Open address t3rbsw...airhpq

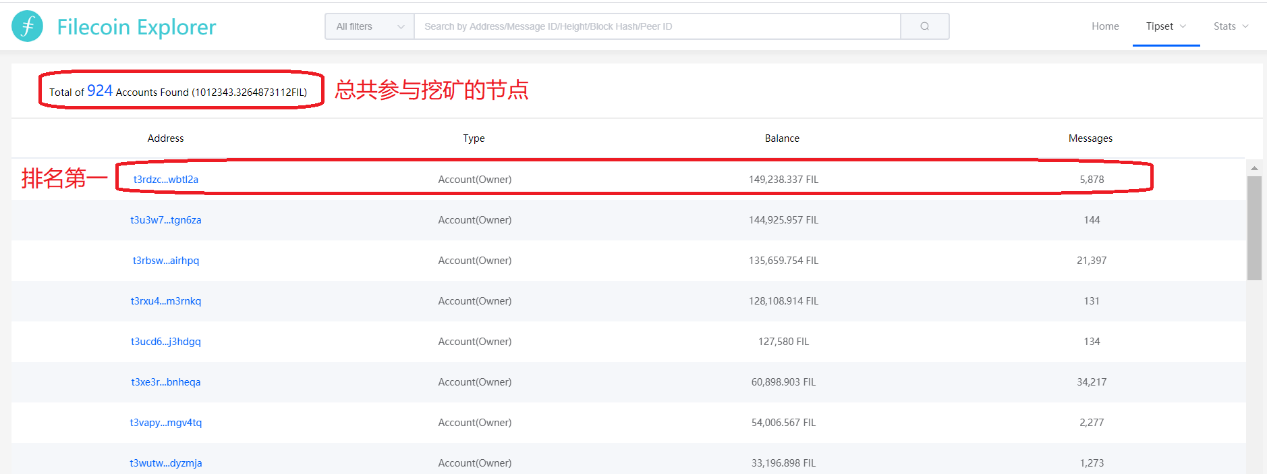click(x=166, y=260)
